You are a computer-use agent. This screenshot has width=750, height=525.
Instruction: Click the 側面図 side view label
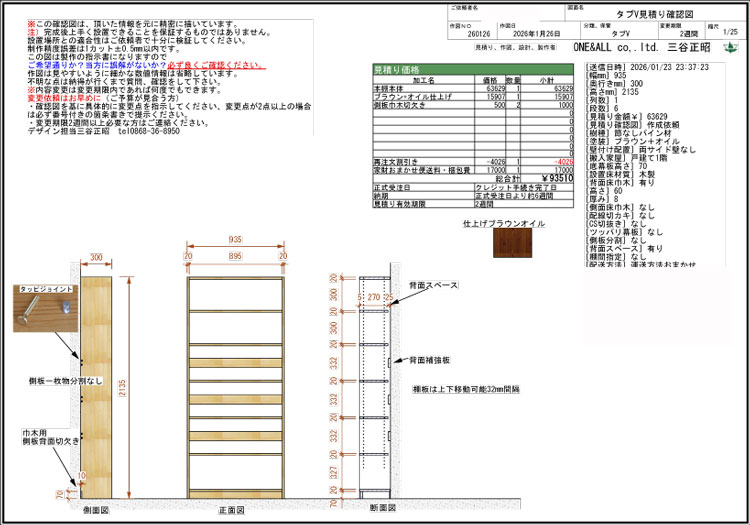click(x=96, y=510)
